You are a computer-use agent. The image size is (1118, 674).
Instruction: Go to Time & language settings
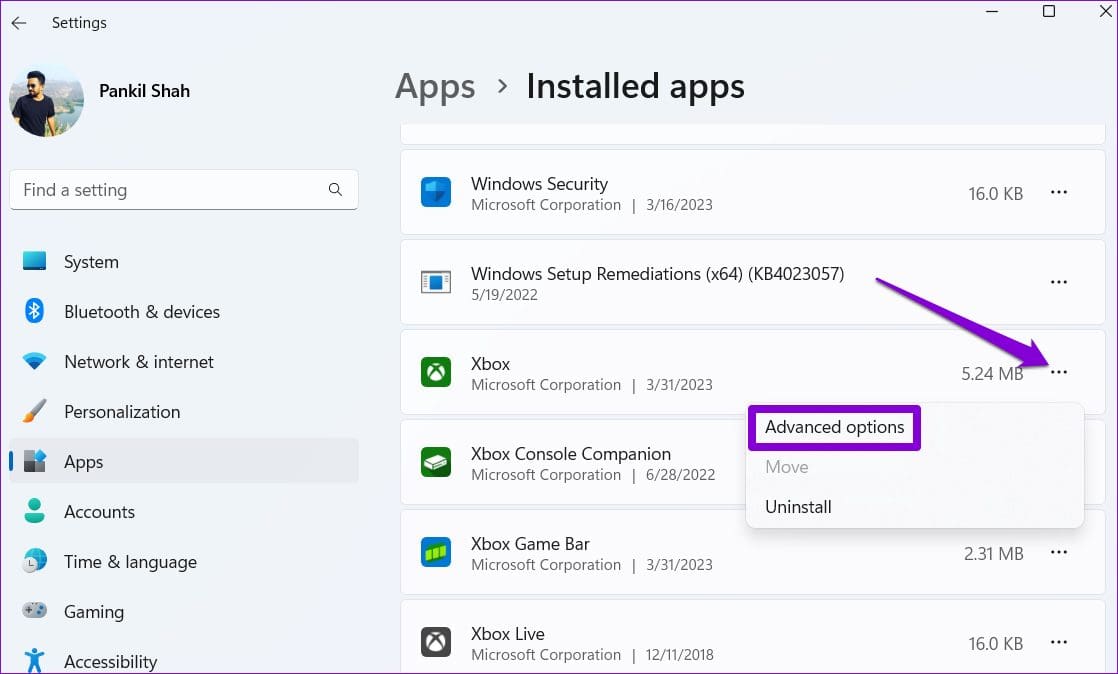click(x=183, y=561)
